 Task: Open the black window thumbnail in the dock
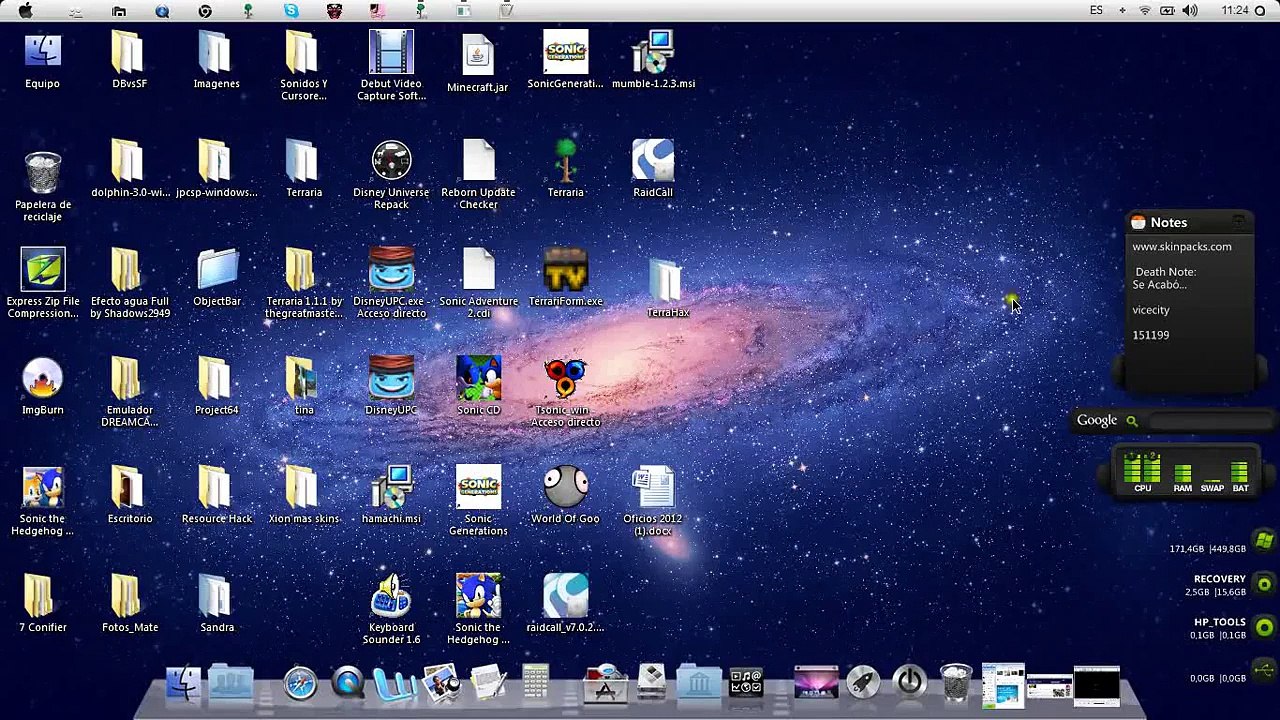[1097, 684]
